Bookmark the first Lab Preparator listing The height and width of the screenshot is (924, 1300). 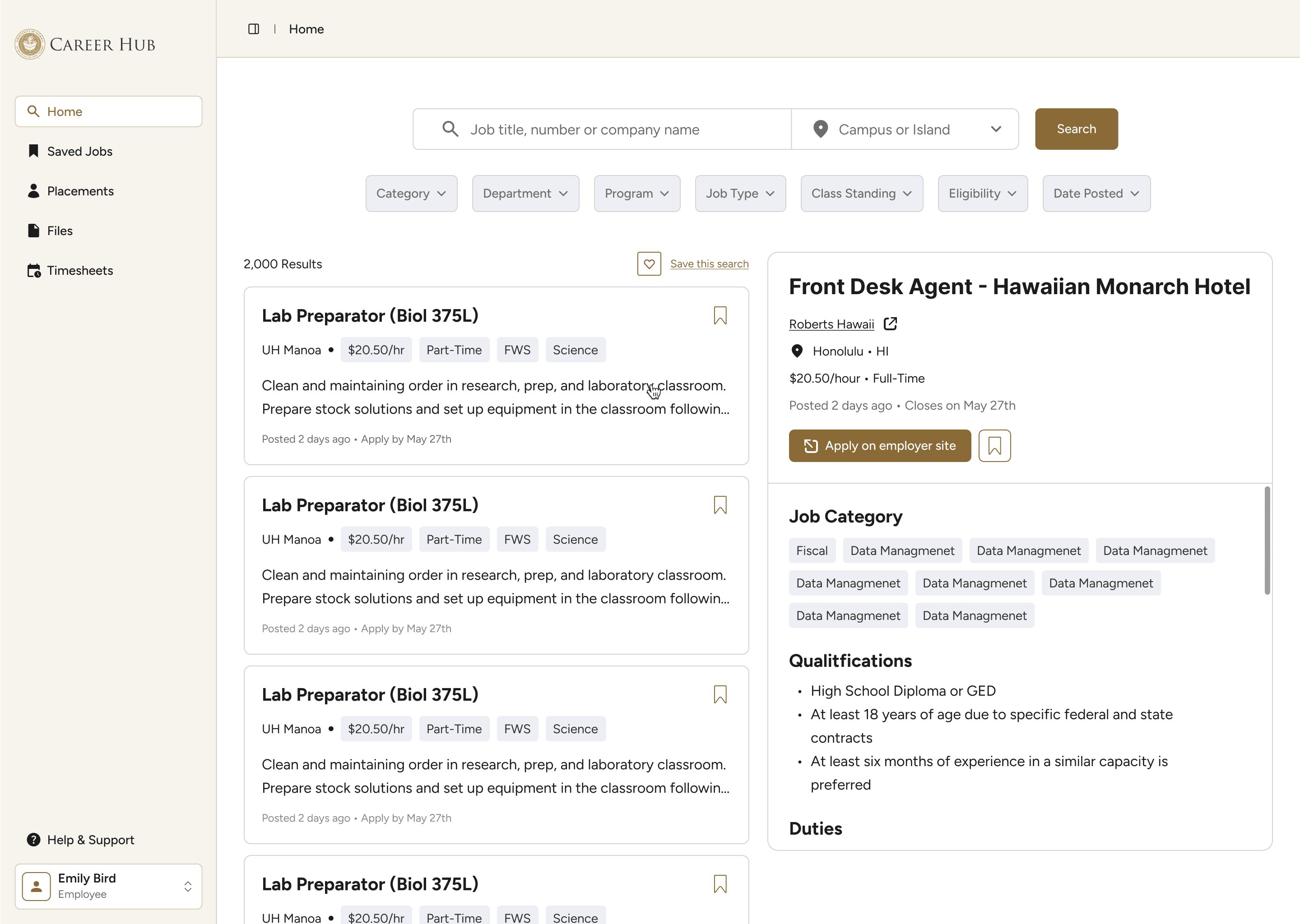tap(720, 316)
